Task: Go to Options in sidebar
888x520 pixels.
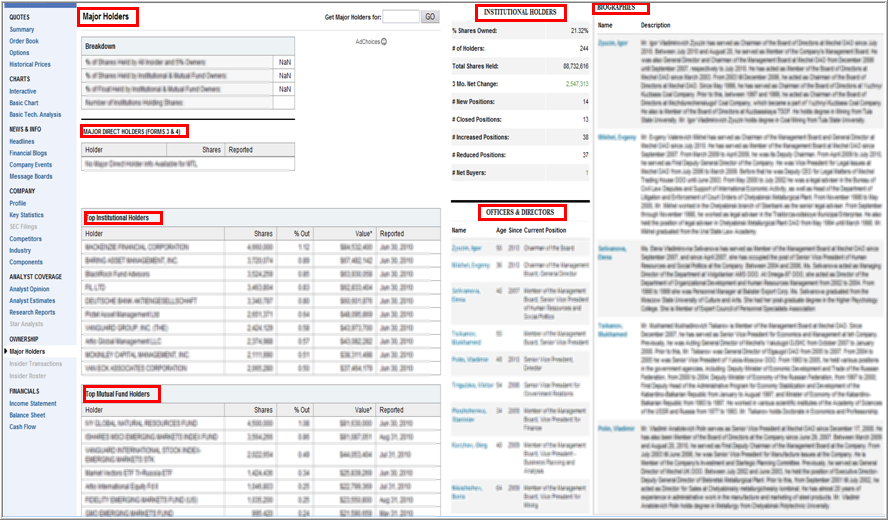Action: pyautogui.click(x=19, y=53)
